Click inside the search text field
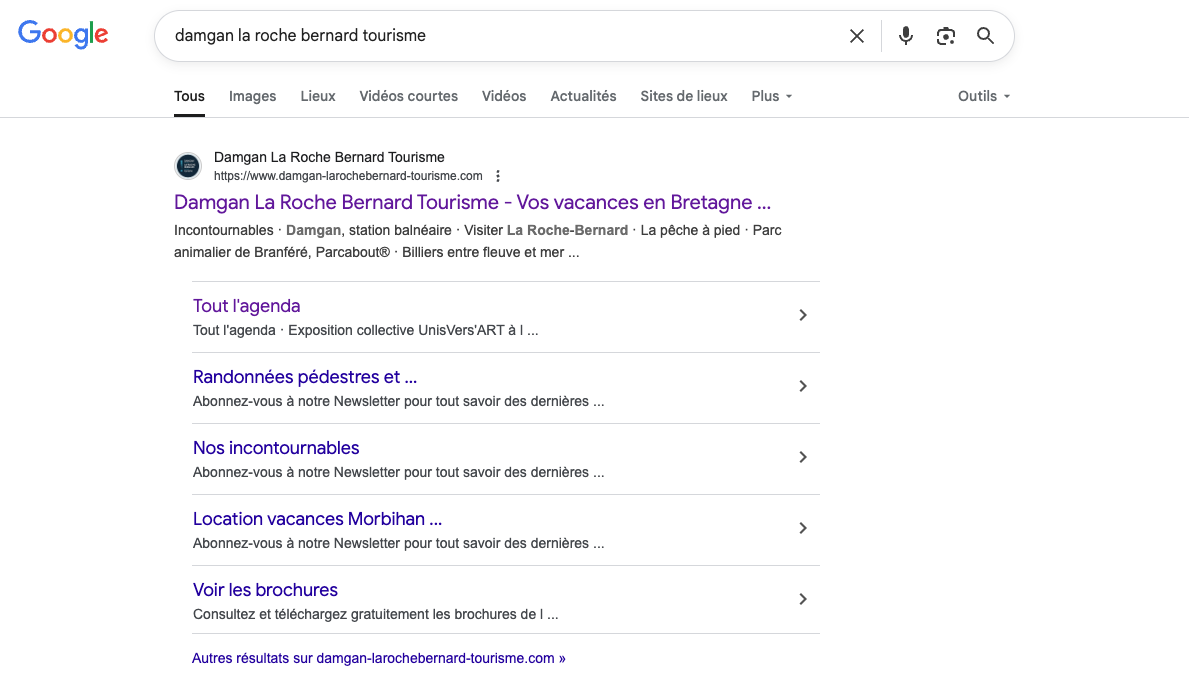The image size is (1189, 689). [500, 36]
